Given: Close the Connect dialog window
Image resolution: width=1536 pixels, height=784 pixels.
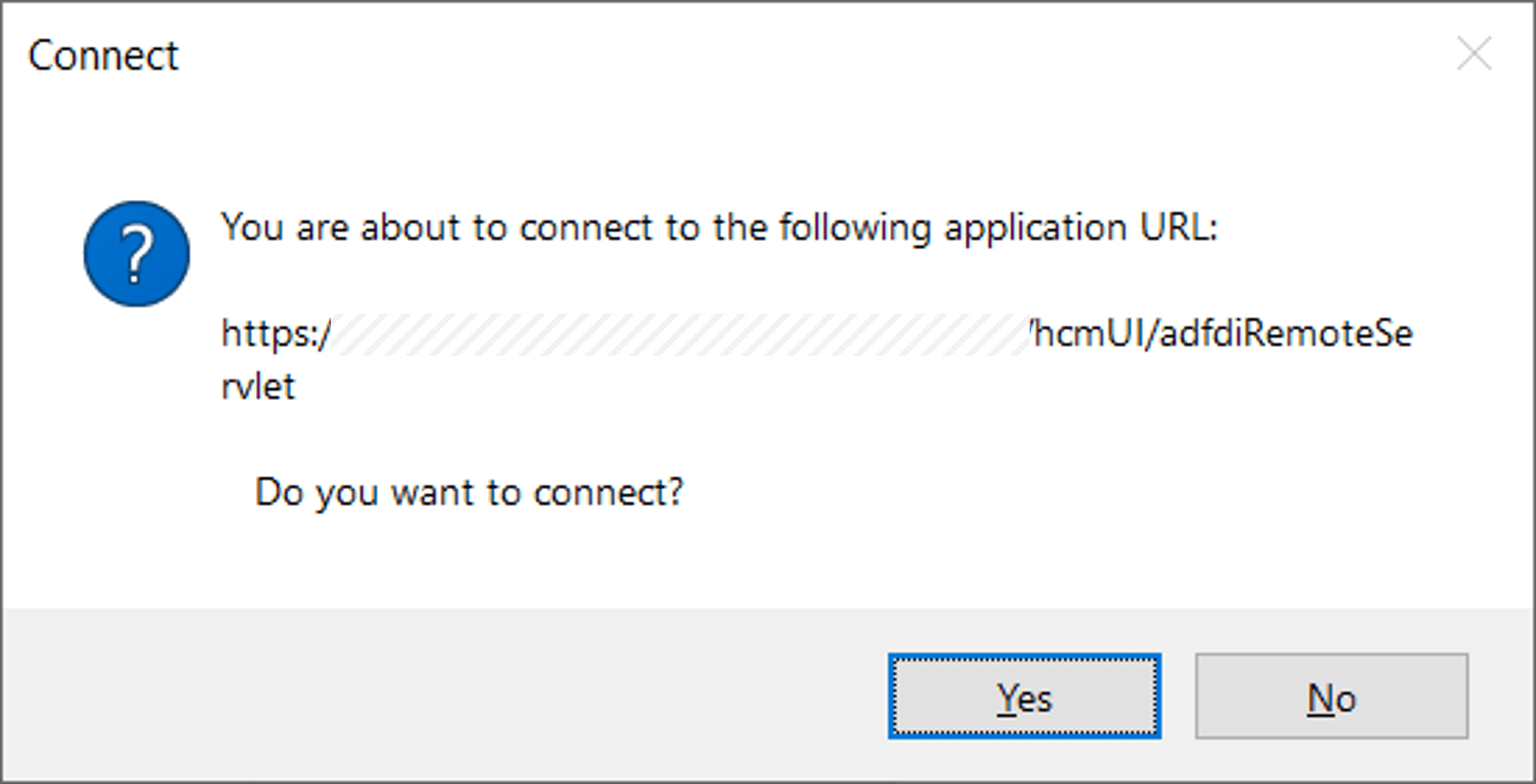Looking at the screenshot, I should tap(1473, 54).
